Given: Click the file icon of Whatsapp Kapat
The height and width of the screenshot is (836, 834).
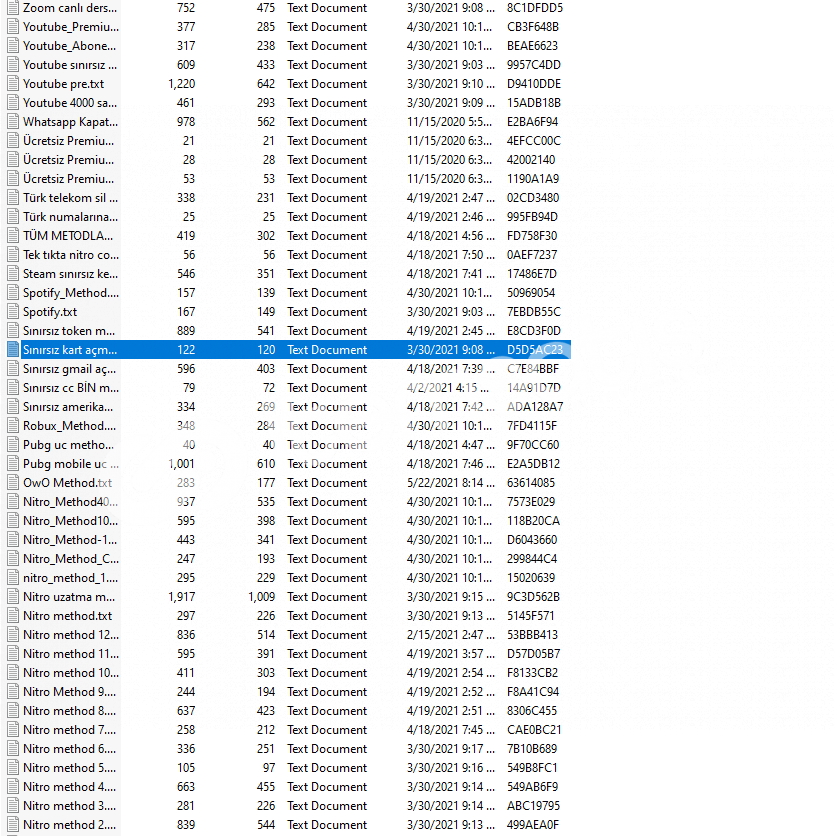Looking at the screenshot, I should 13,122.
